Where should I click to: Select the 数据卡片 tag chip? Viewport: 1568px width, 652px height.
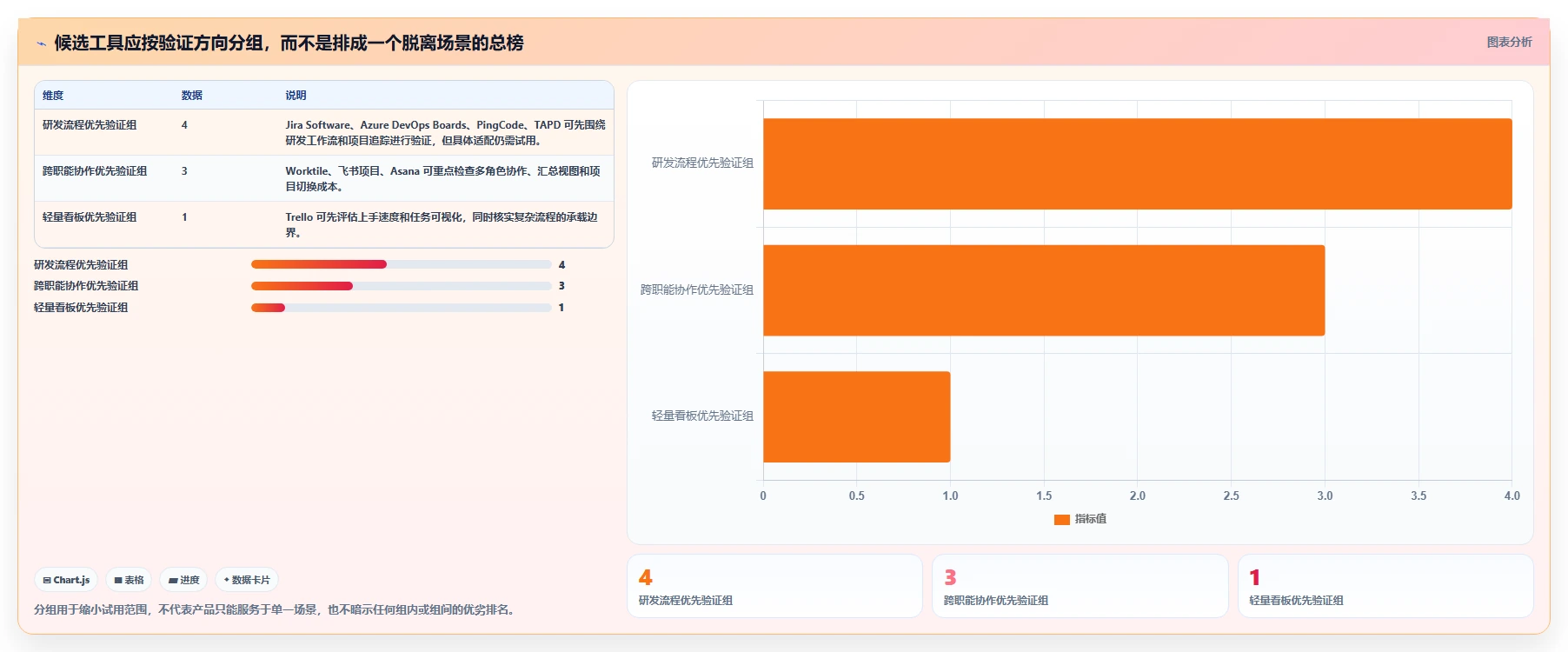pos(247,580)
